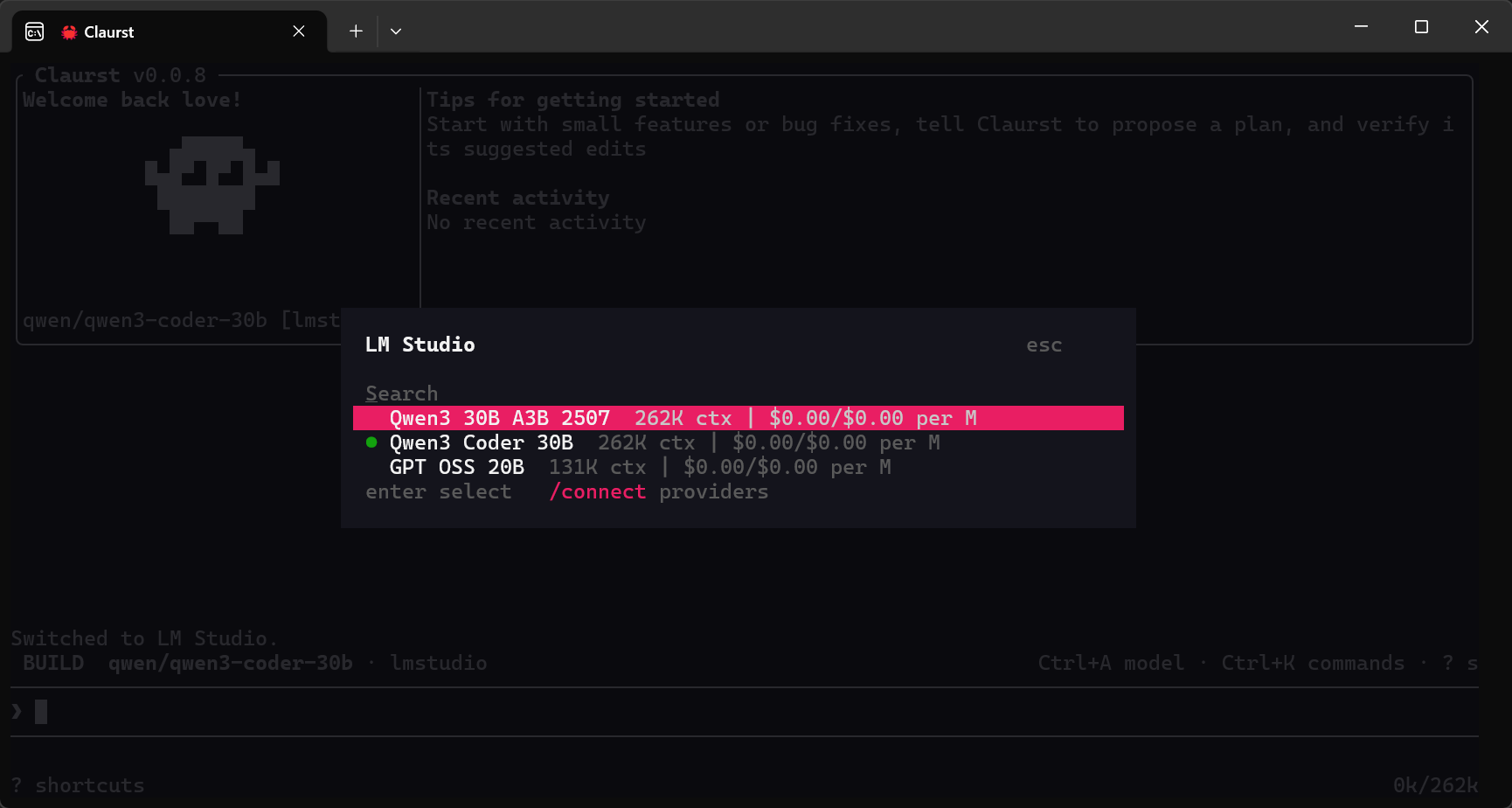Maximize the terminal window
This screenshot has height=808, width=1512.
click(x=1421, y=26)
